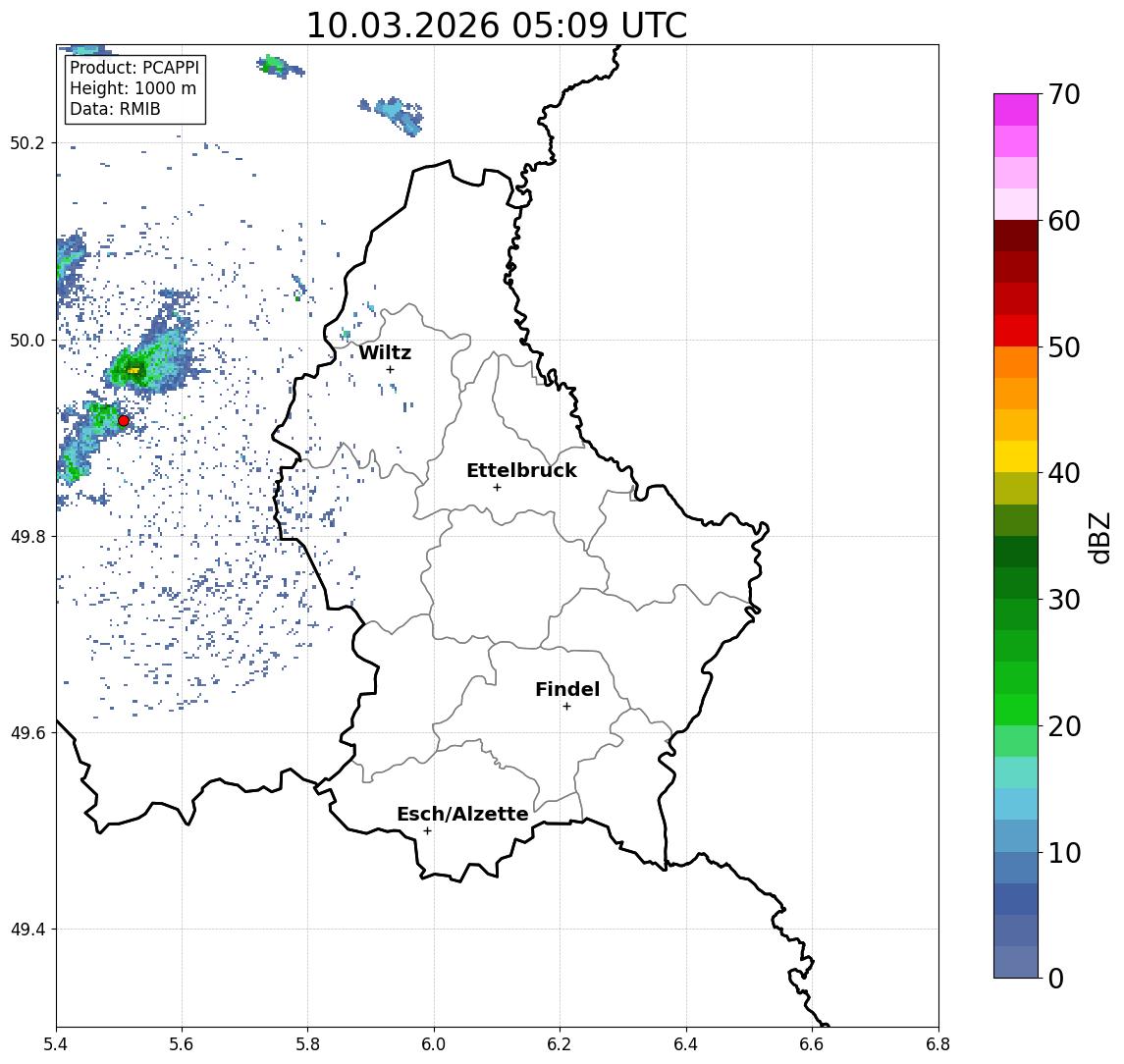Click the colorbar tick label 70

1064,94
